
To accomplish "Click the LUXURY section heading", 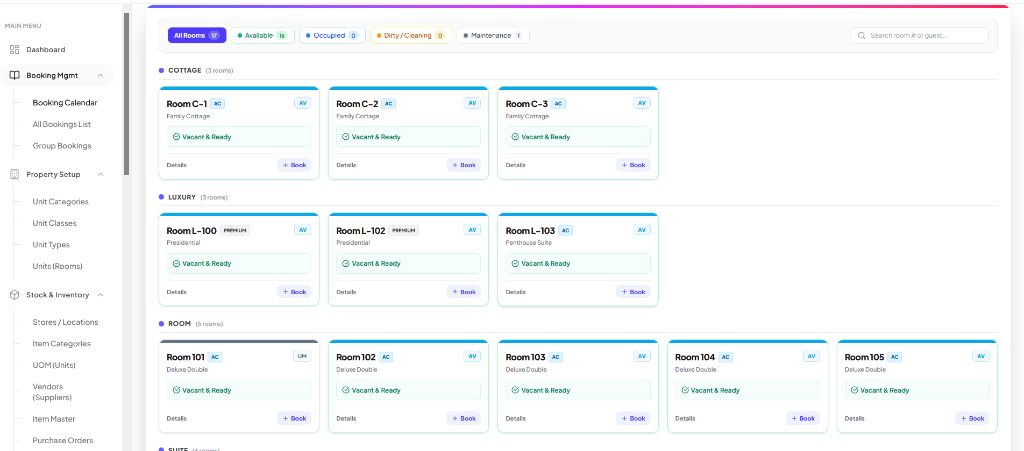I will click(182, 197).
